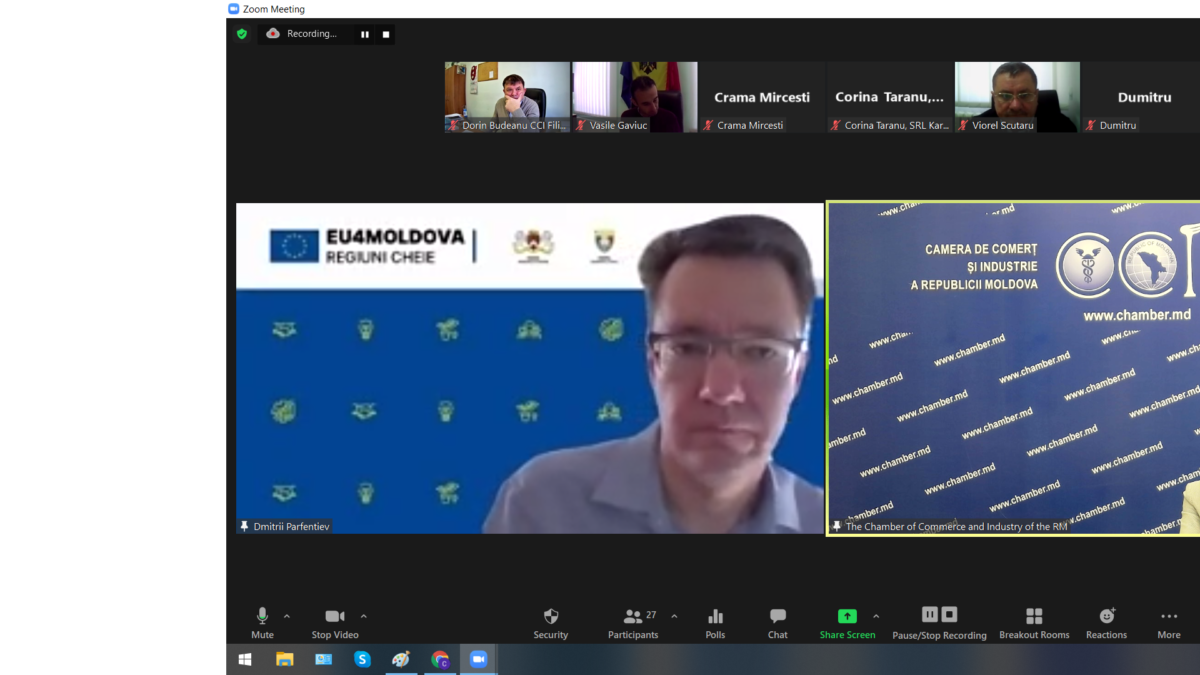Image resolution: width=1200 pixels, height=675 pixels.
Task: Select the Corina Taranu participant tile
Action: click(x=889, y=97)
